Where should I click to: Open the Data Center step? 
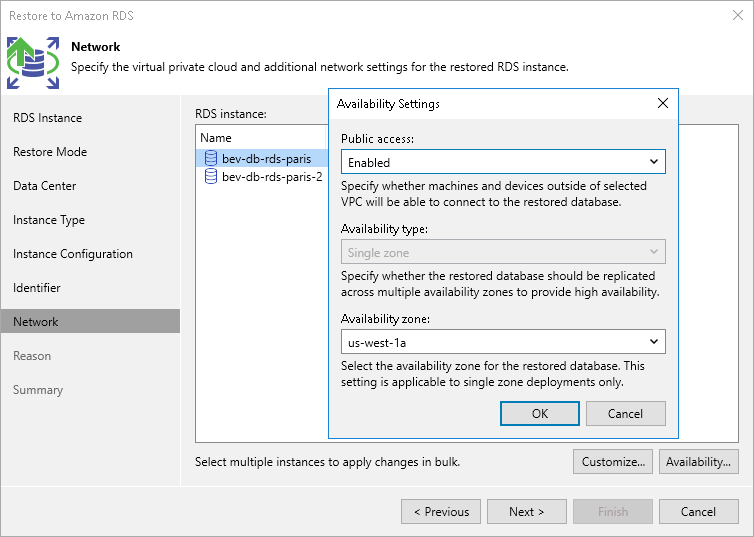coord(45,186)
